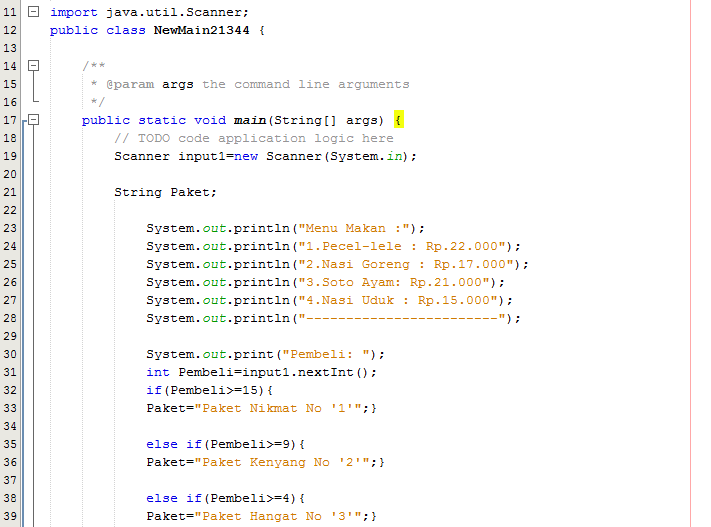Click the 'Scanner input1=new Scanner(System.in);' line

point(265,156)
